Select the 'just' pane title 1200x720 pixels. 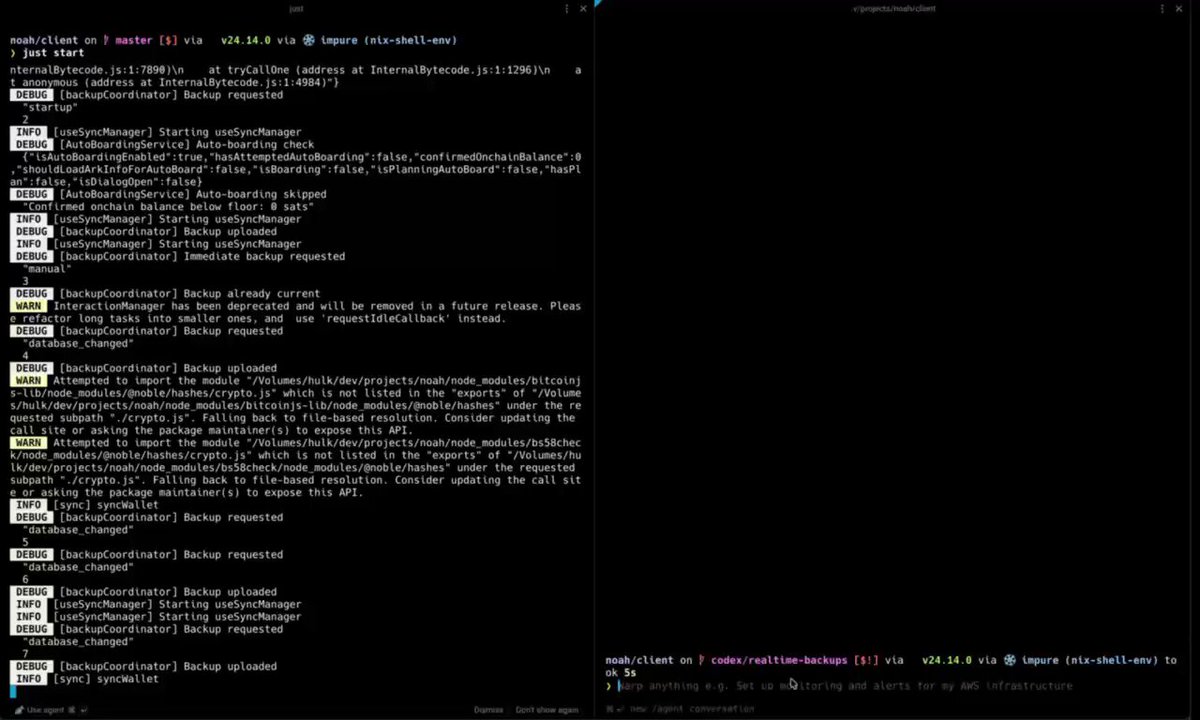click(296, 8)
